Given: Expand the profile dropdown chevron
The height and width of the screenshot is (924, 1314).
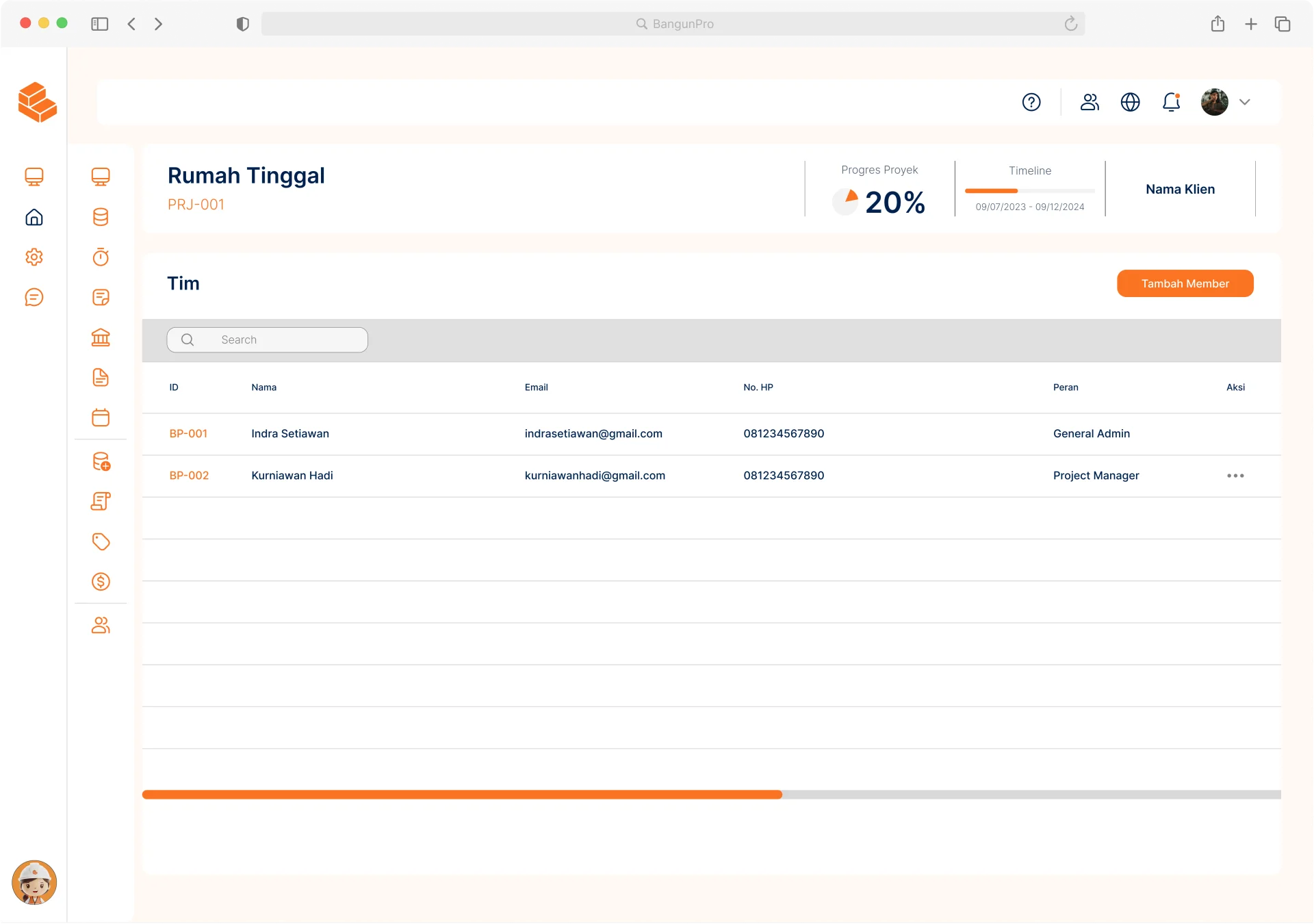Looking at the screenshot, I should click(x=1244, y=102).
